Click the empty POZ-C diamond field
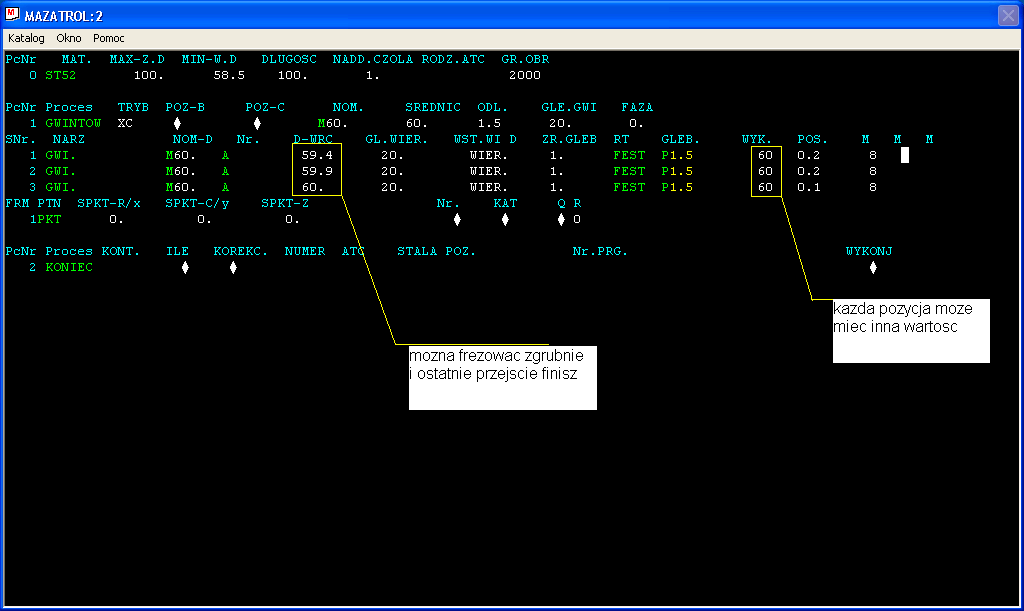Viewport: 1024px width, 611px height. pos(257,123)
